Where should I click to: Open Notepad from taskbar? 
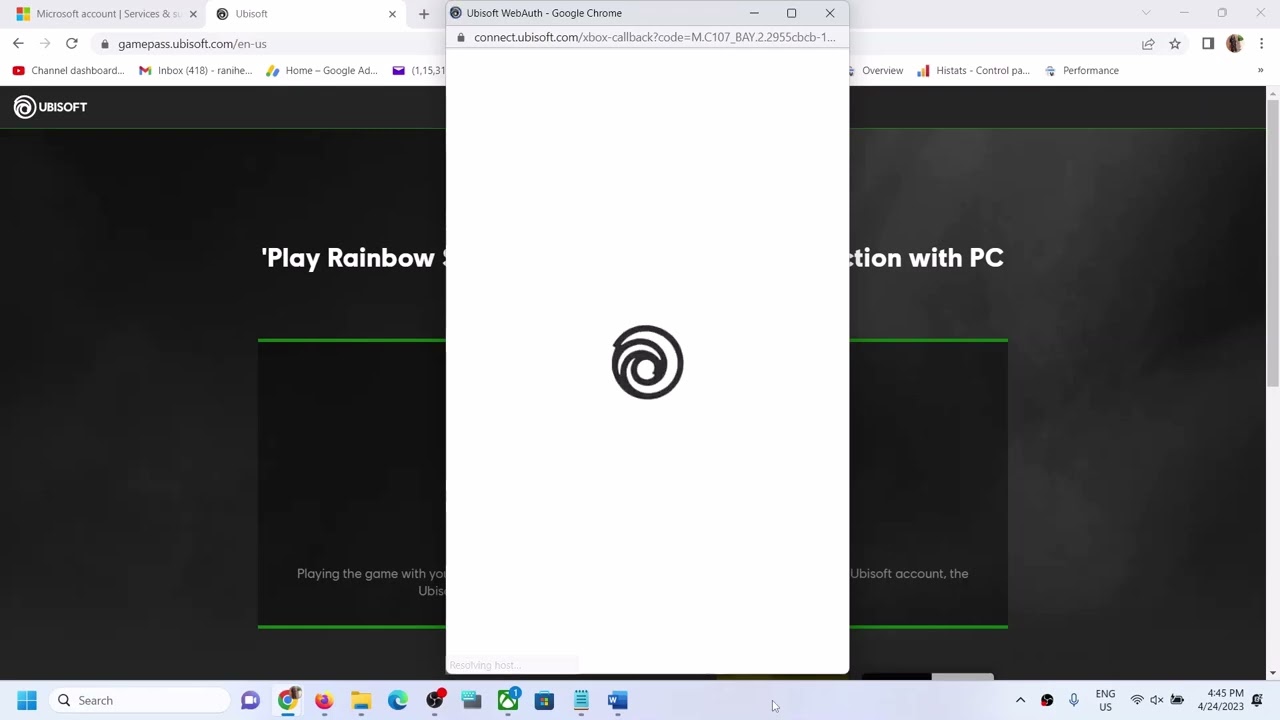(581, 701)
